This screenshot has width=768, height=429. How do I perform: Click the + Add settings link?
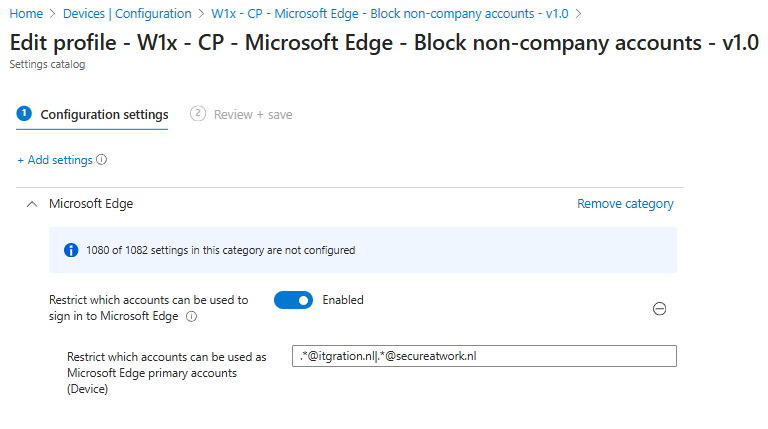coord(54,160)
